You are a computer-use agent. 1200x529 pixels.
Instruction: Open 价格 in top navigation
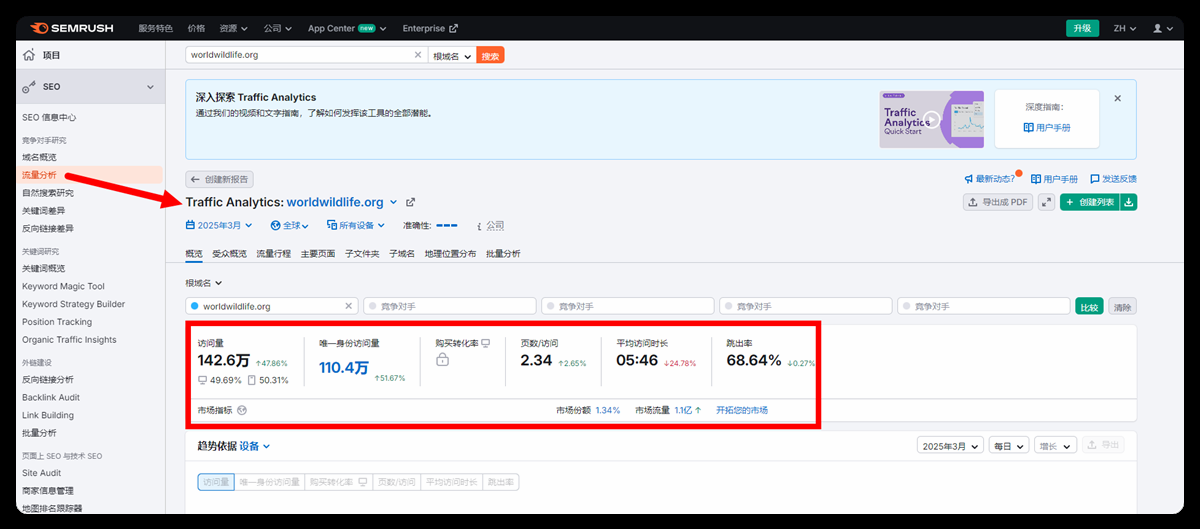coord(196,28)
